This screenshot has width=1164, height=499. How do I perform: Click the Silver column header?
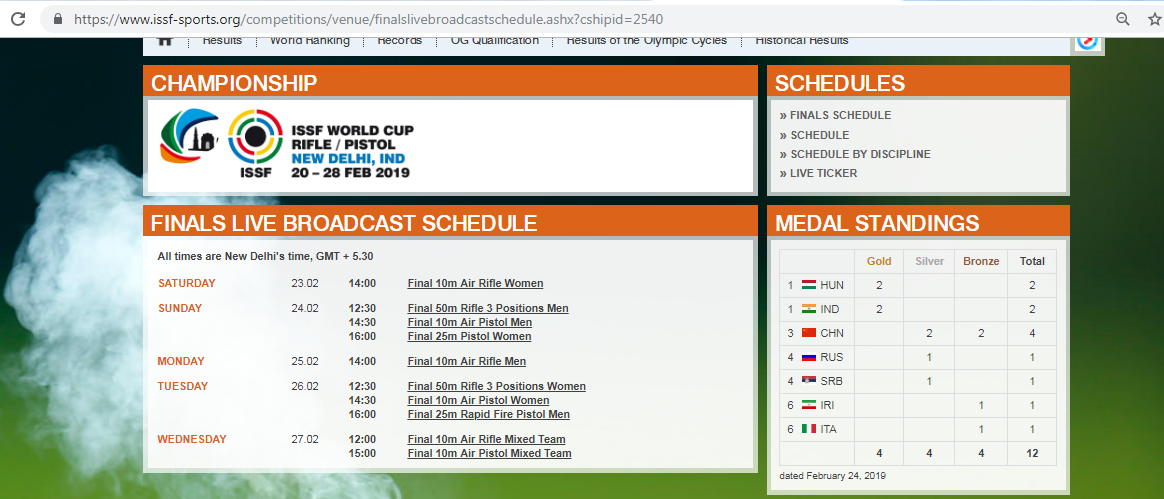(929, 261)
